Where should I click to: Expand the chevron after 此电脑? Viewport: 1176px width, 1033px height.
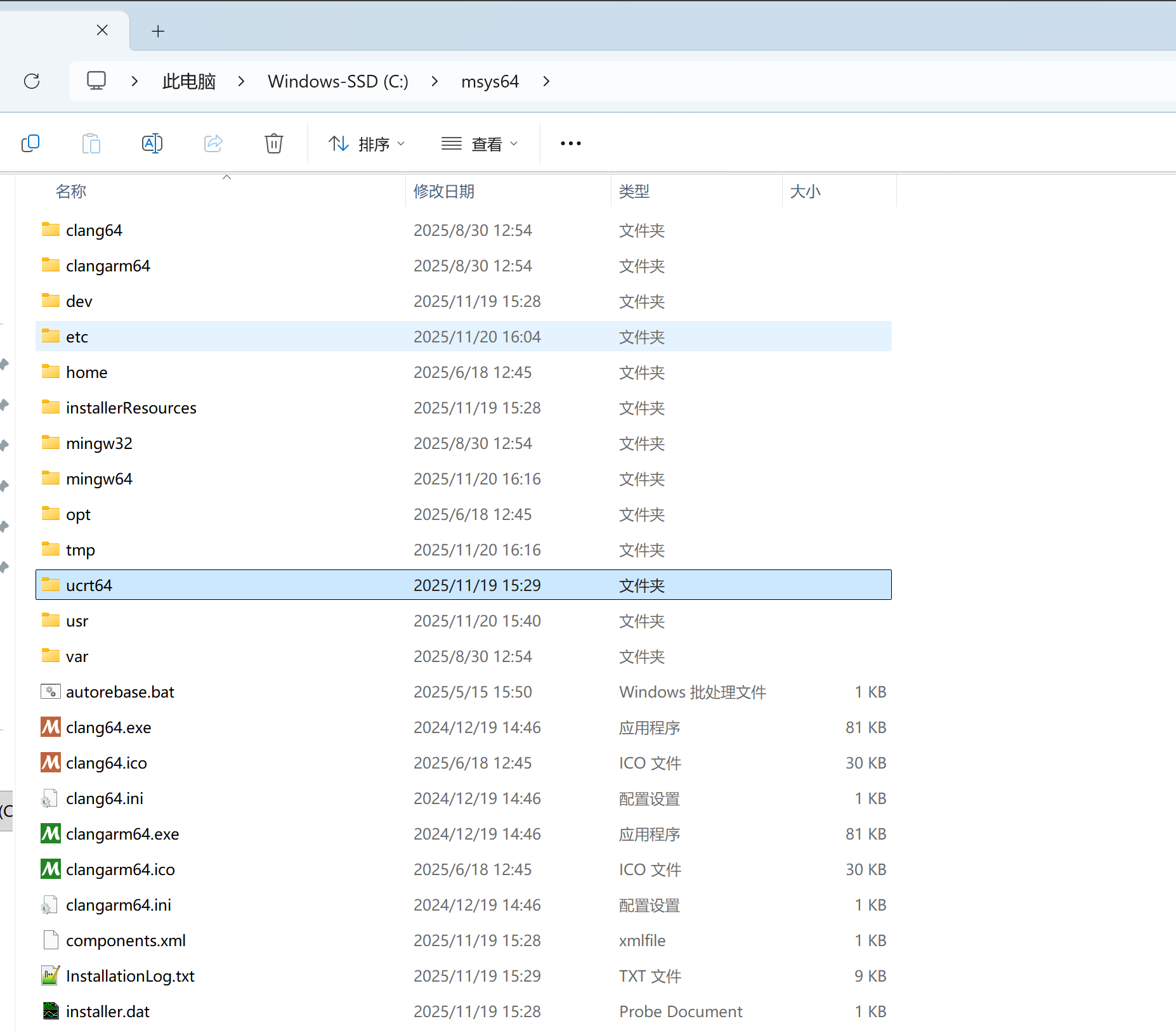(x=241, y=81)
